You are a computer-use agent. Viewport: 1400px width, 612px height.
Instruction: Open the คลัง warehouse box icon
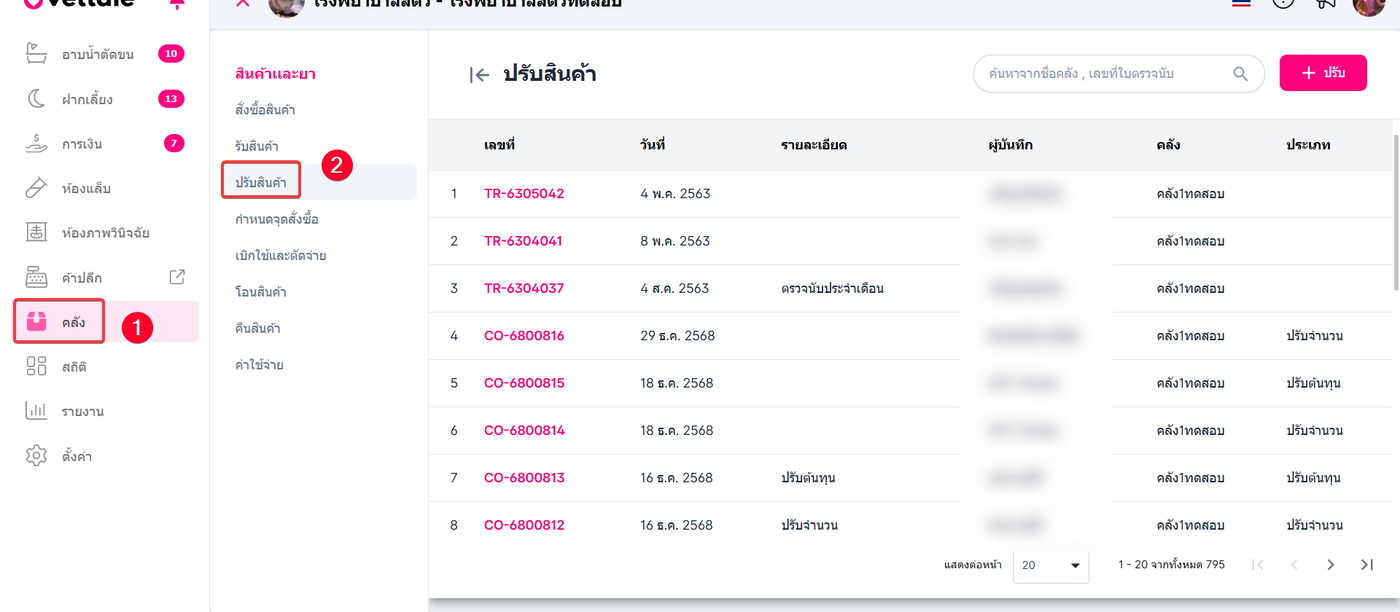pyautogui.click(x=37, y=322)
